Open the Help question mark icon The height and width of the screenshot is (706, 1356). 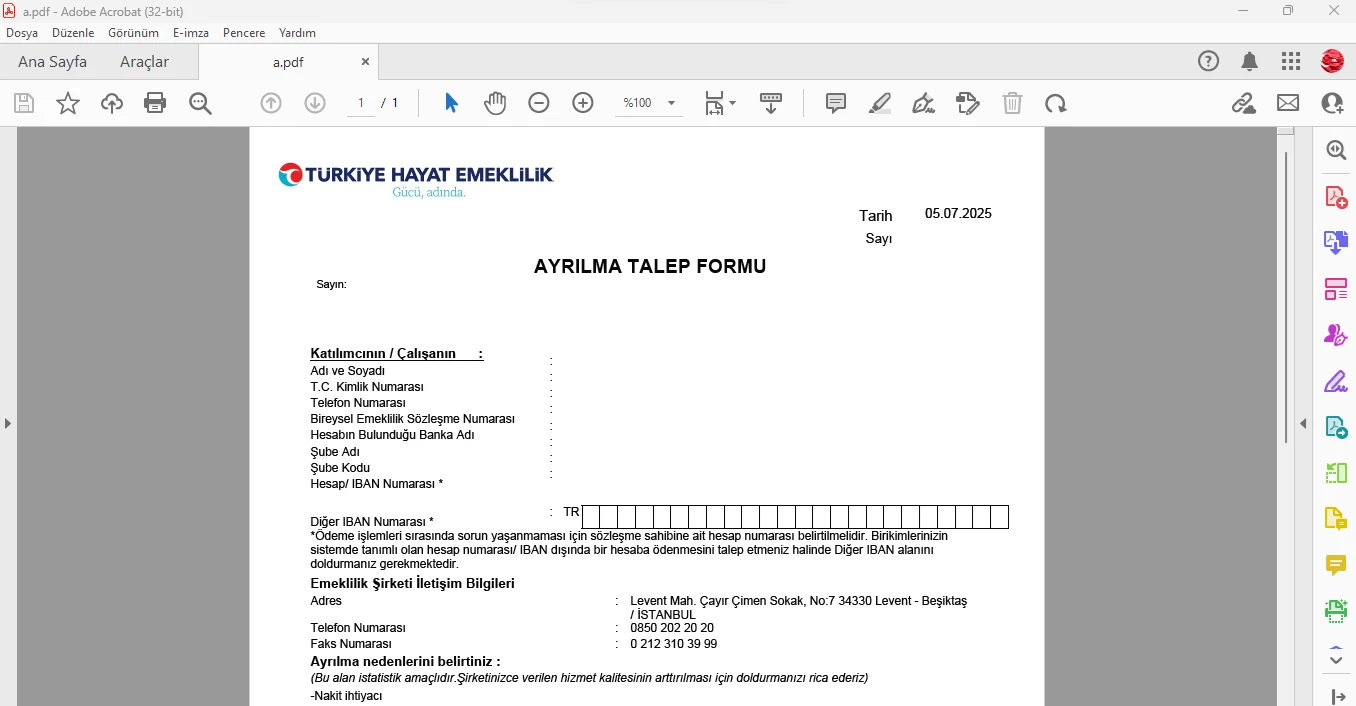(x=1209, y=62)
